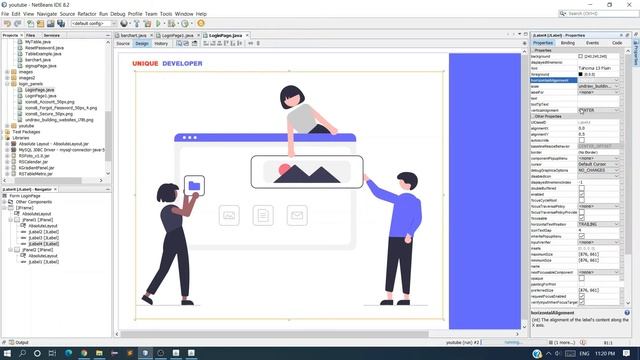Toggle the enabled property checkbox
The width and height of the screenshot is (640, 360).
[582, 194]
